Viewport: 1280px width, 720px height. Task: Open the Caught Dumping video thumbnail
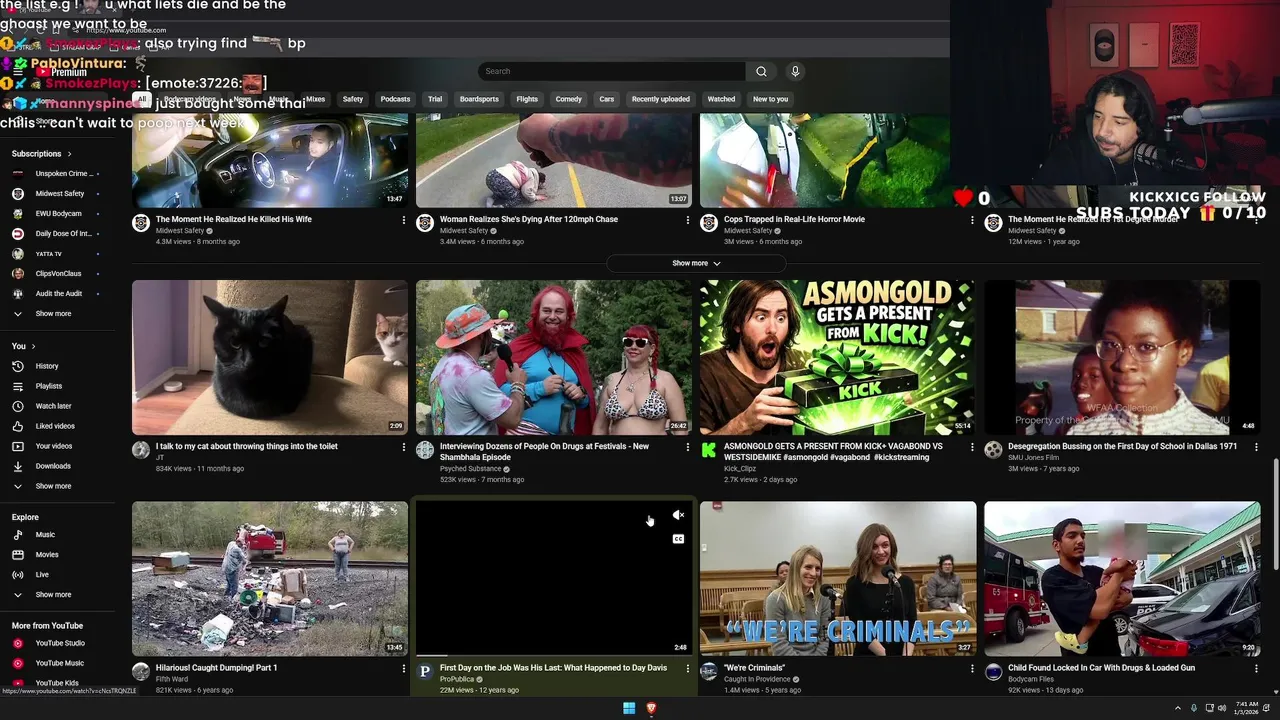tap(270, 579)
